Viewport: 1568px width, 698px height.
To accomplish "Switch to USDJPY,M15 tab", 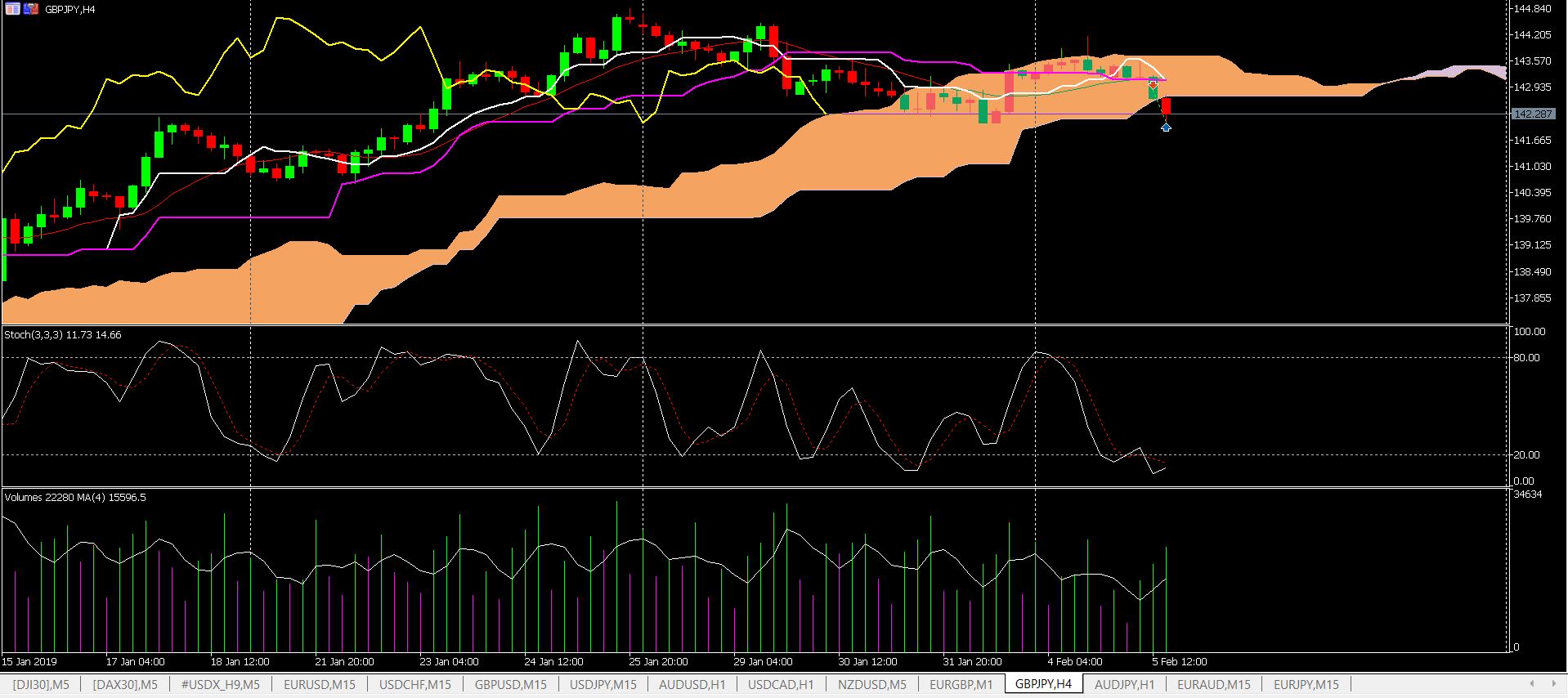I will point(603,684).
